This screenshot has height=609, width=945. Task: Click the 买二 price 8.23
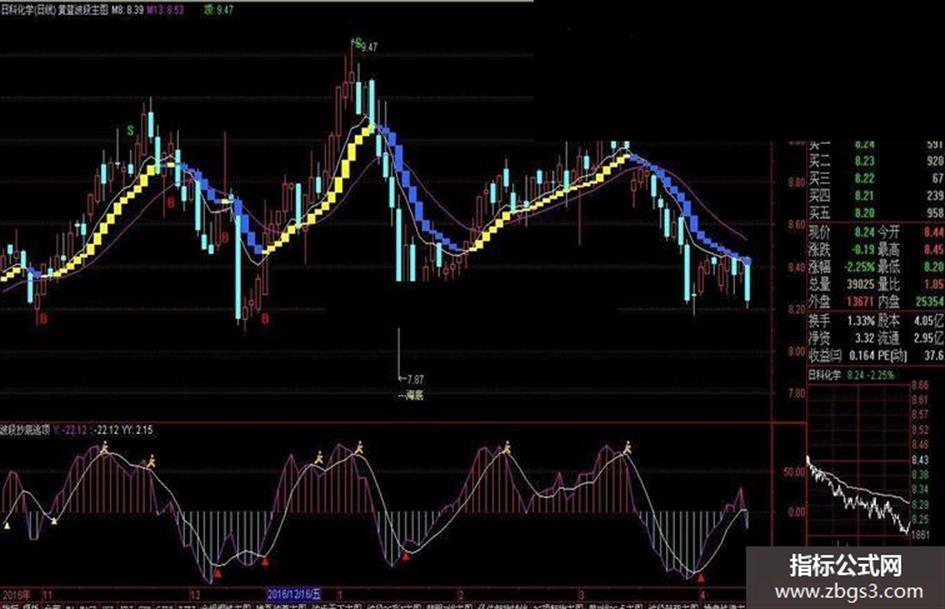pyautogui.click(x=864, y=161)
